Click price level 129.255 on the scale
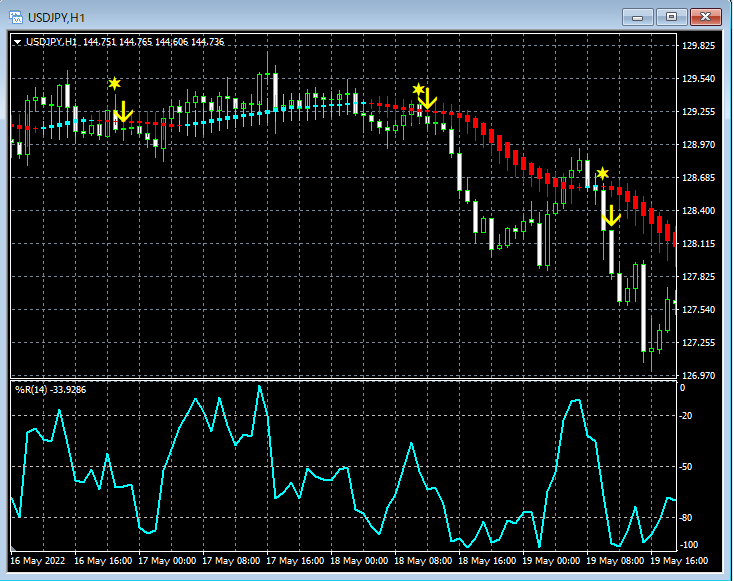Image resolution: width=734 pixels, height=581 pixels. pos(698,112)
